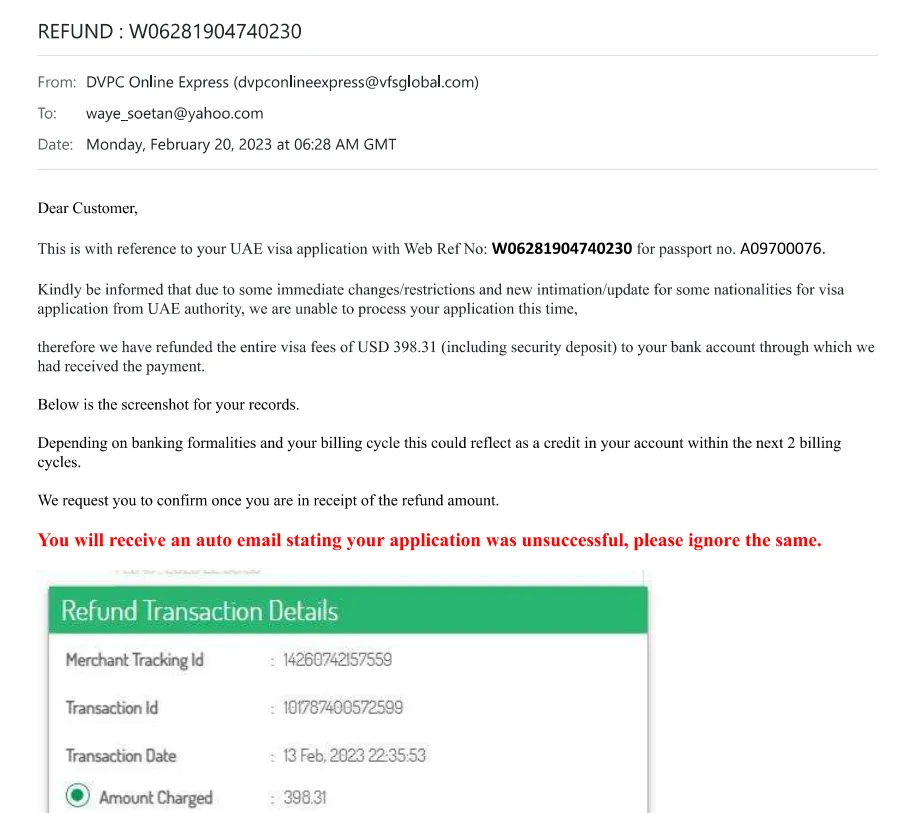The width and height of the screenshot is (903, 813).
Task: Click the REFUND subject line heading
Action: (x=169, y=31)
